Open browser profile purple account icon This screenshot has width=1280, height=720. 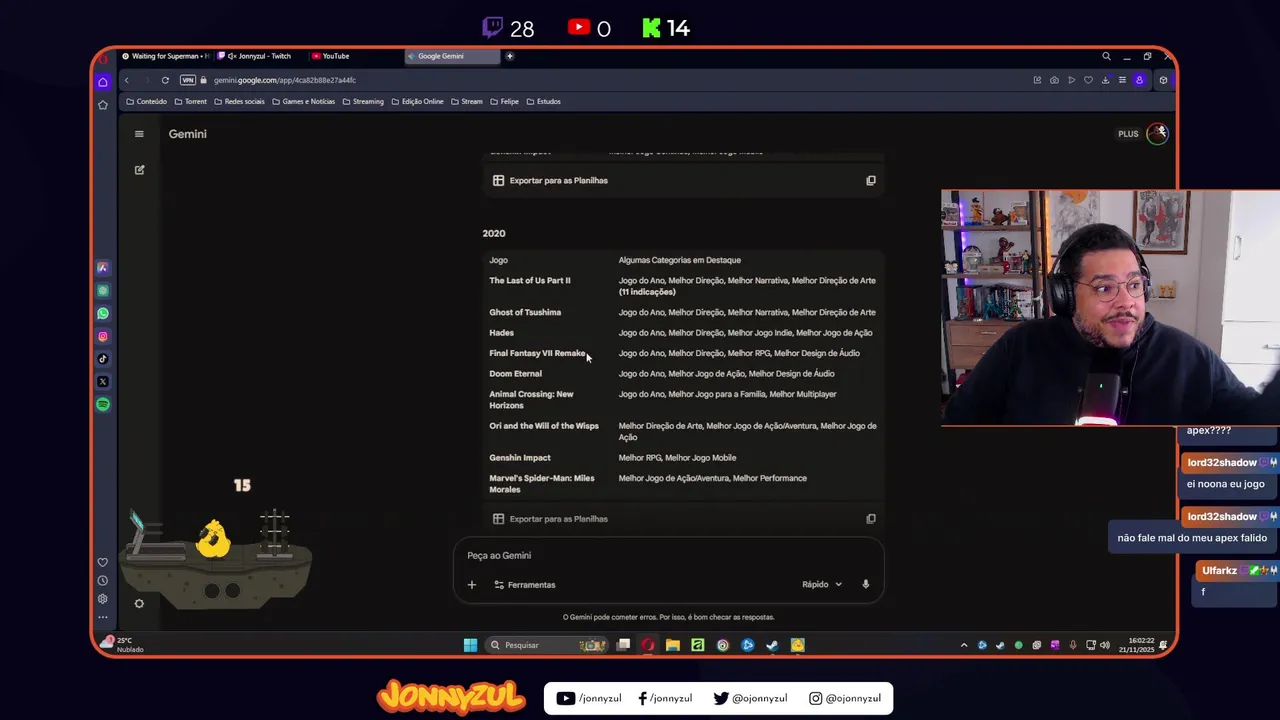(1139, 80)
